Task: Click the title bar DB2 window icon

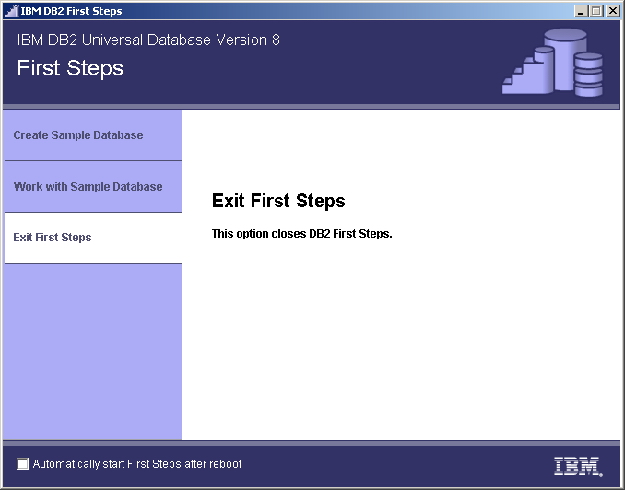Action: click(x=12, y=11)
